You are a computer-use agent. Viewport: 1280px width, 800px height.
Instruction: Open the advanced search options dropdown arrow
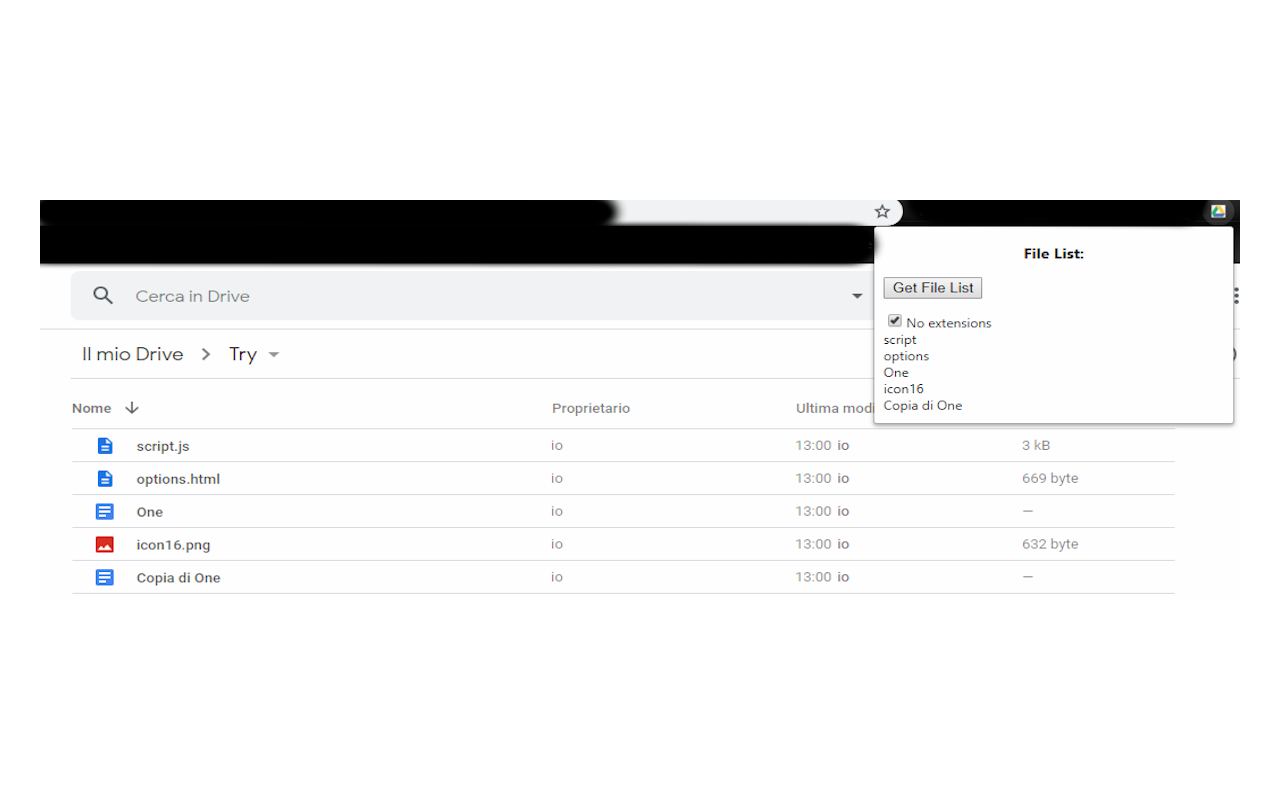(x=857, y=295)
